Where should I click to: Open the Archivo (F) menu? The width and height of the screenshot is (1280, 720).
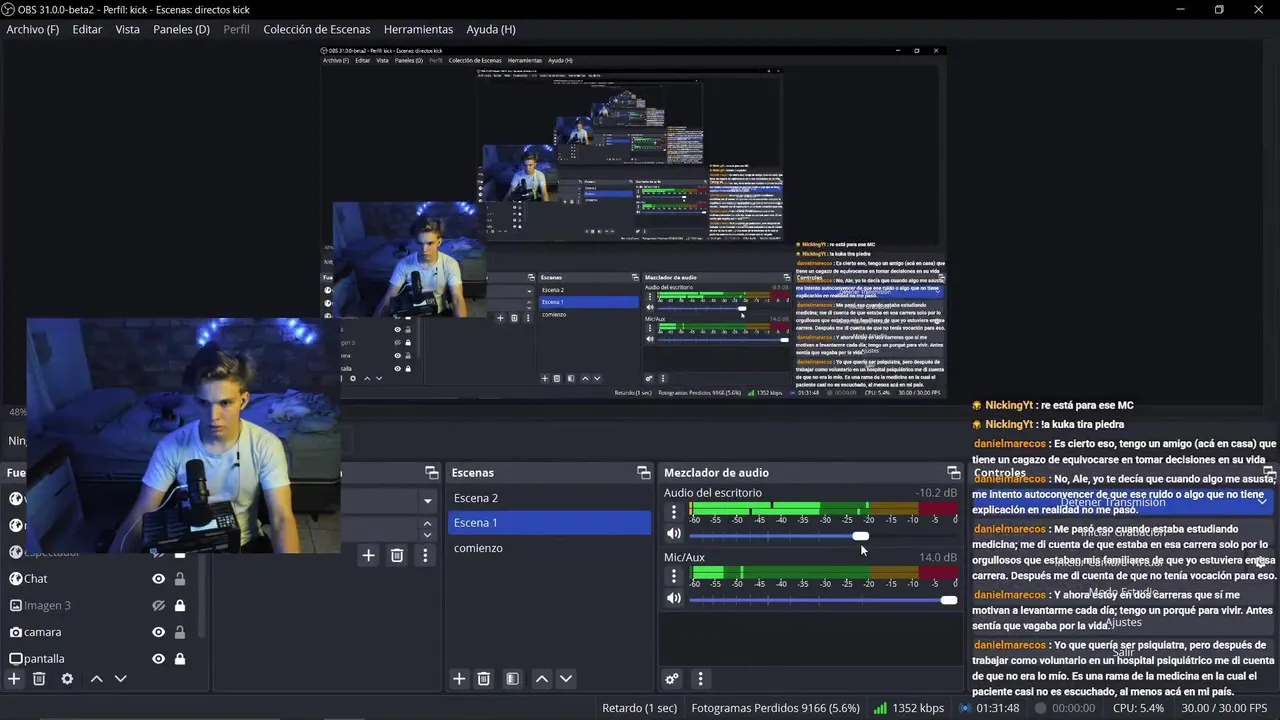32,29
